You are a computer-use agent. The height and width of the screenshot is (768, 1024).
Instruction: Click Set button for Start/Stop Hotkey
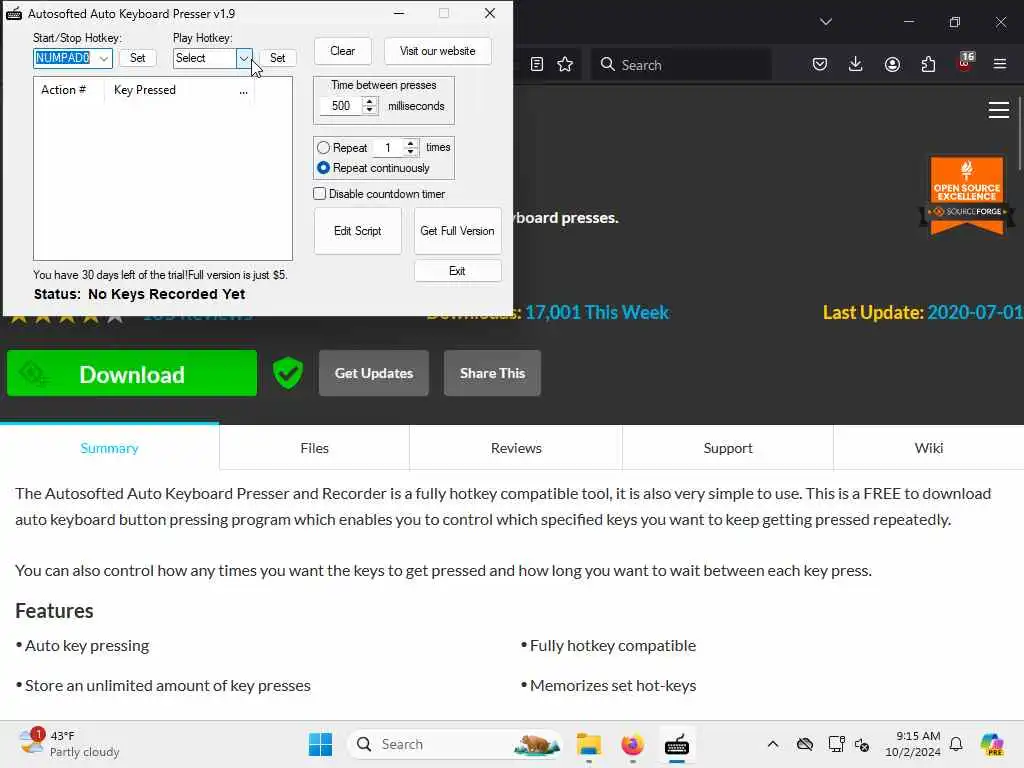[x=137, y=58]
